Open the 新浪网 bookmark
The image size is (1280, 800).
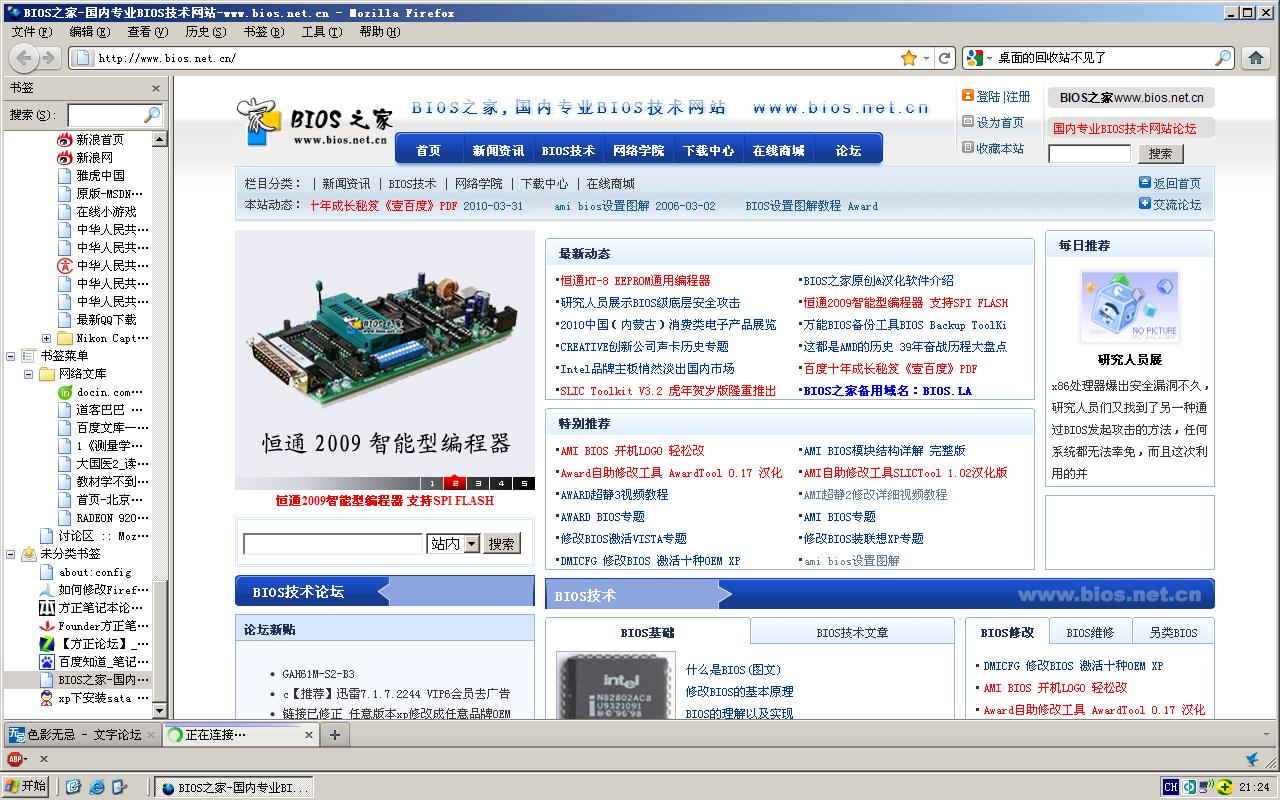94,158
